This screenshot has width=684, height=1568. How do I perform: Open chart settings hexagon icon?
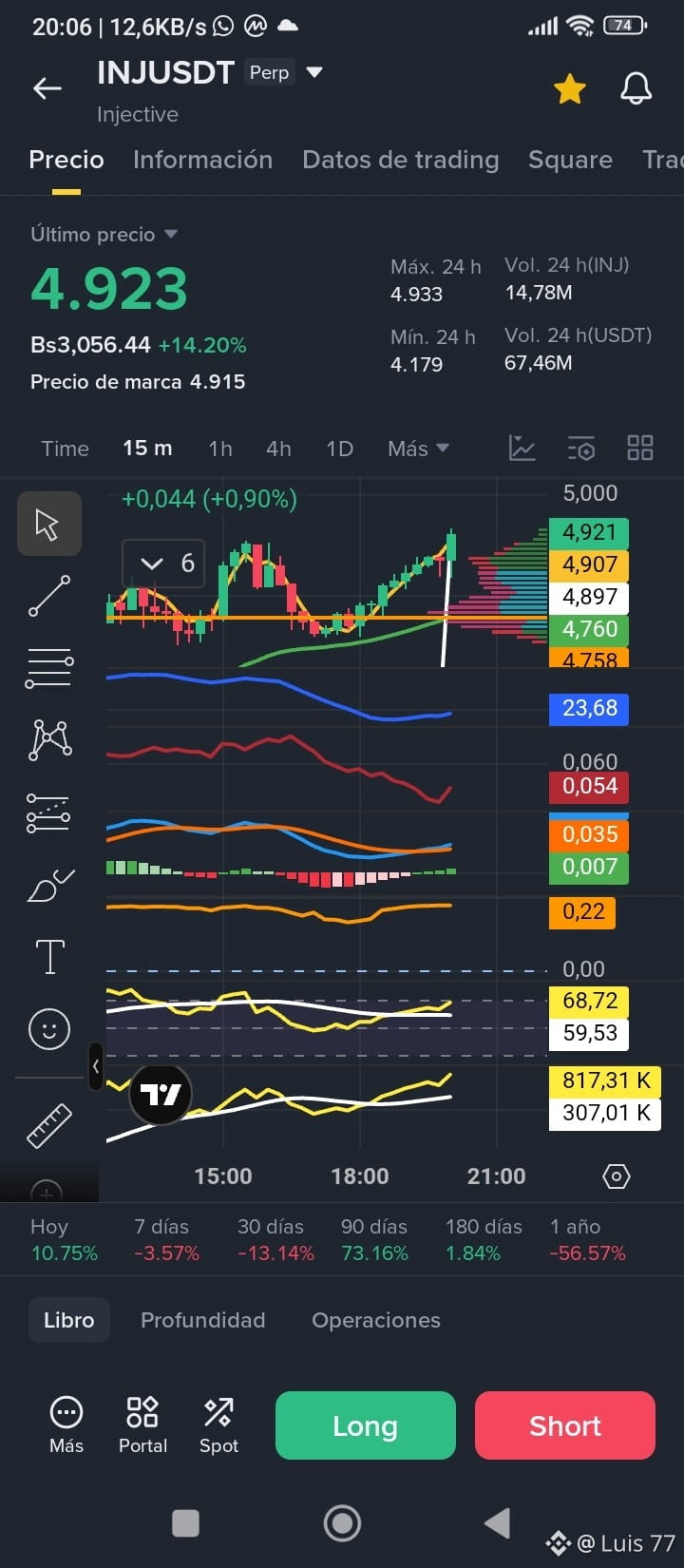[x=616, y=1176]
